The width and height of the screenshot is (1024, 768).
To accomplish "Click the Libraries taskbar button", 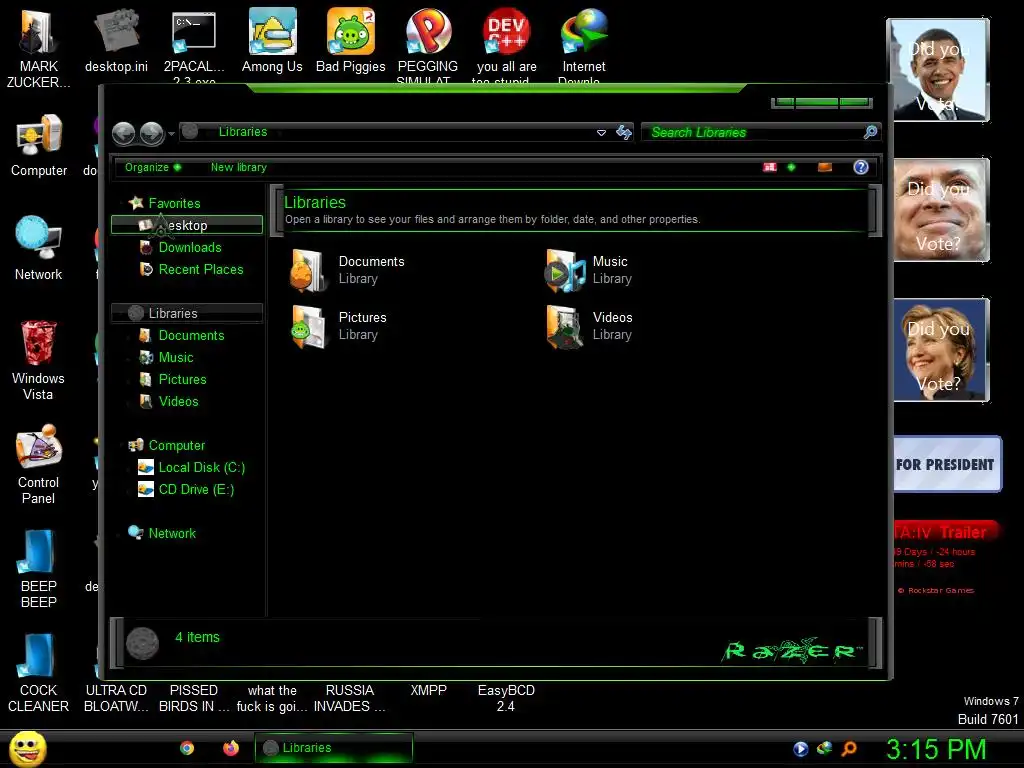I will click(x=334, y=748).
